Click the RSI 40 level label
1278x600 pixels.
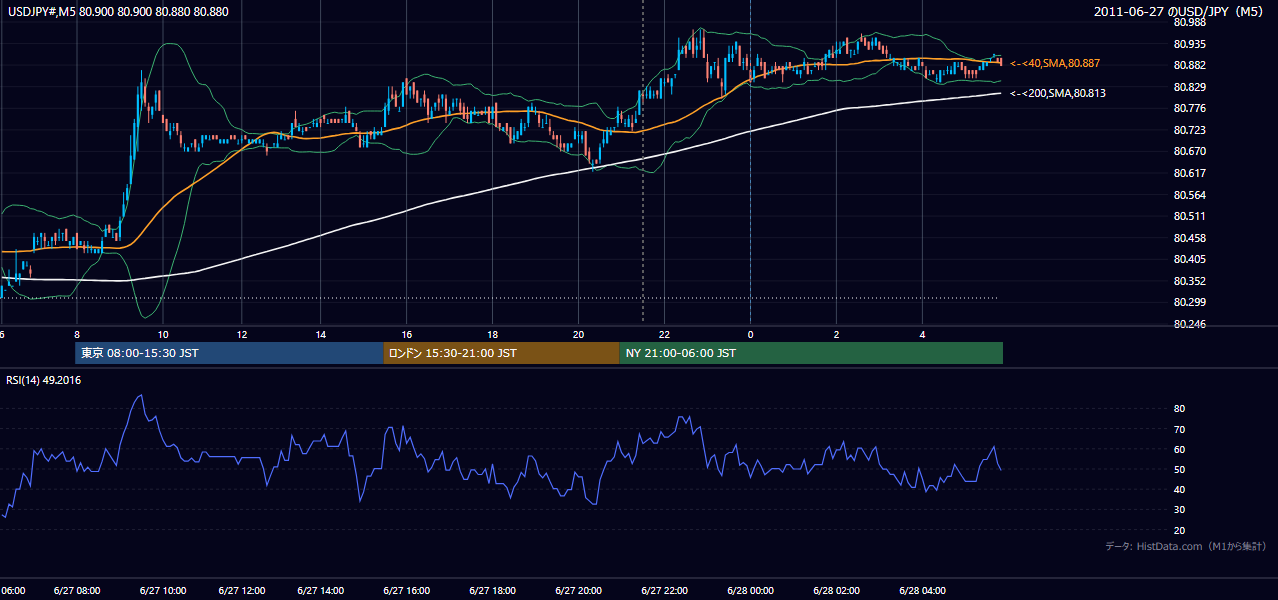[x=1179, y=489]
